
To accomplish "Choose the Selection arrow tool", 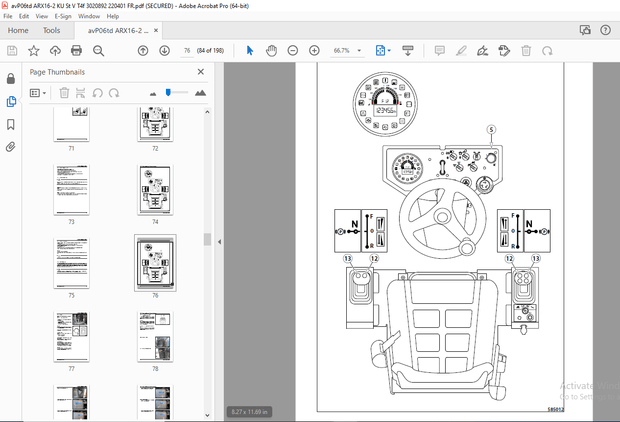I will pyautogui.click(x=250, y=51).
